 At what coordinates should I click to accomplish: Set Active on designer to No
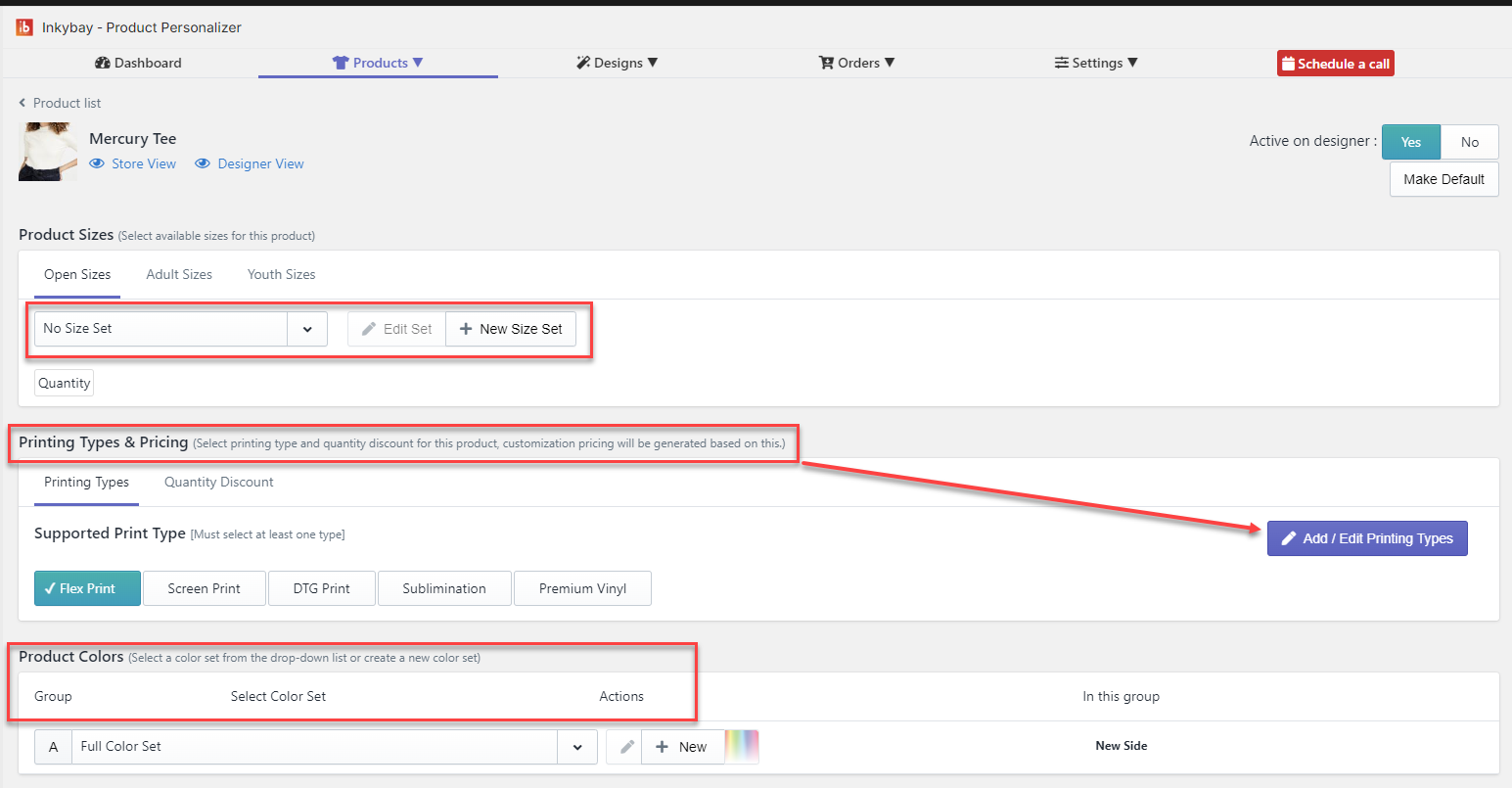tap(1469, 142)
